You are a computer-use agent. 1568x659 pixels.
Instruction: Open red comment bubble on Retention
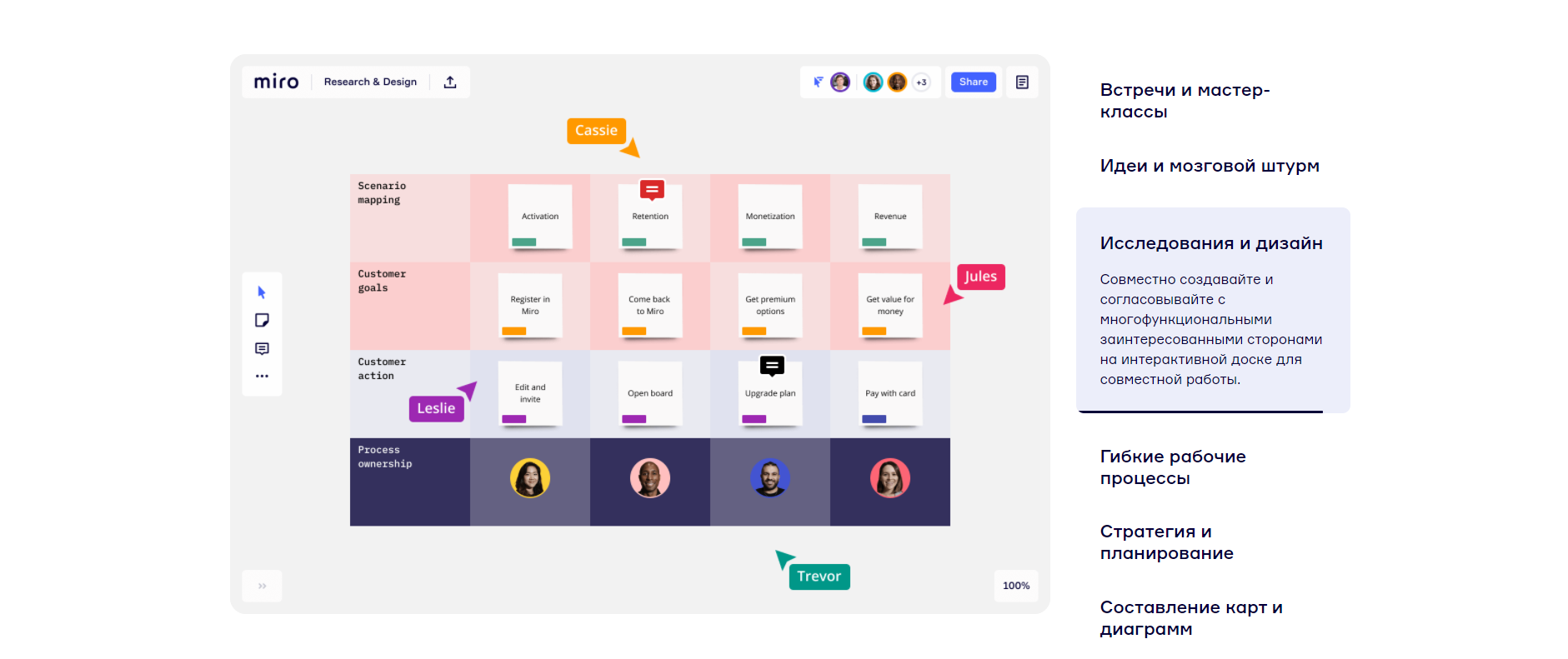point(652,190)
